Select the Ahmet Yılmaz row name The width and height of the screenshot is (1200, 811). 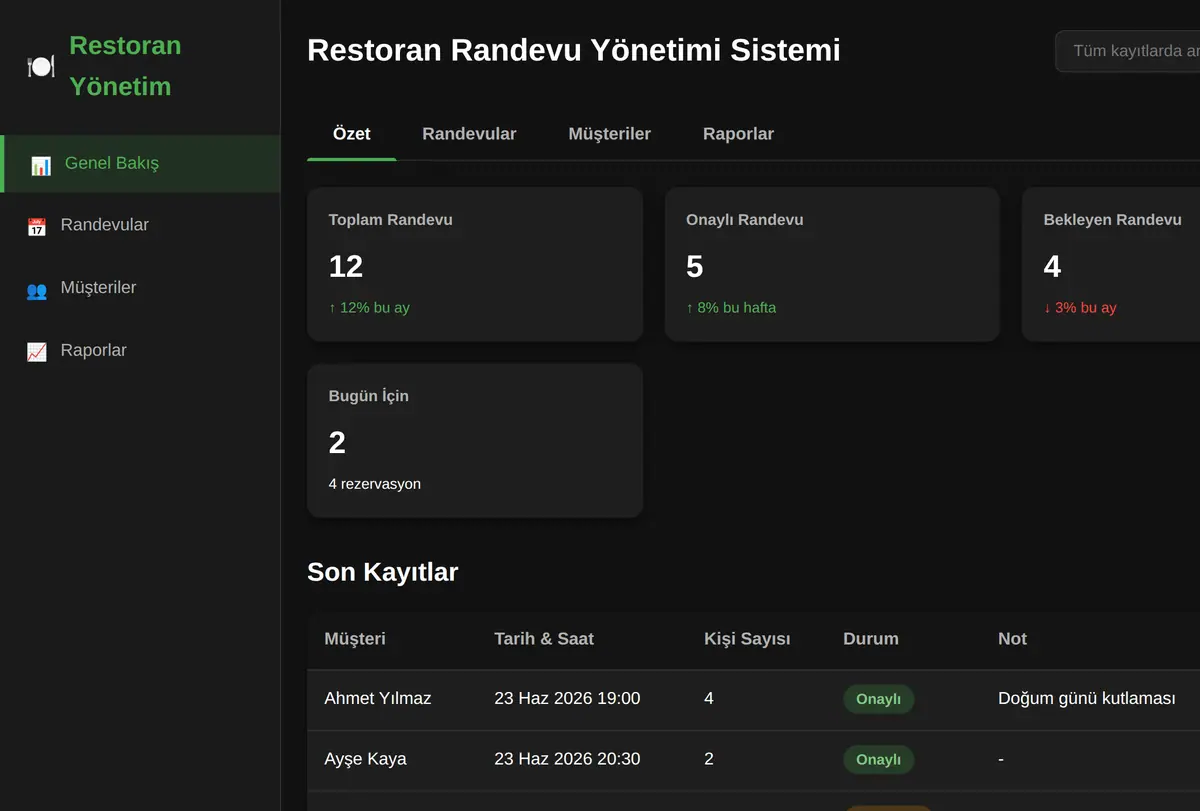coord(378,699)
